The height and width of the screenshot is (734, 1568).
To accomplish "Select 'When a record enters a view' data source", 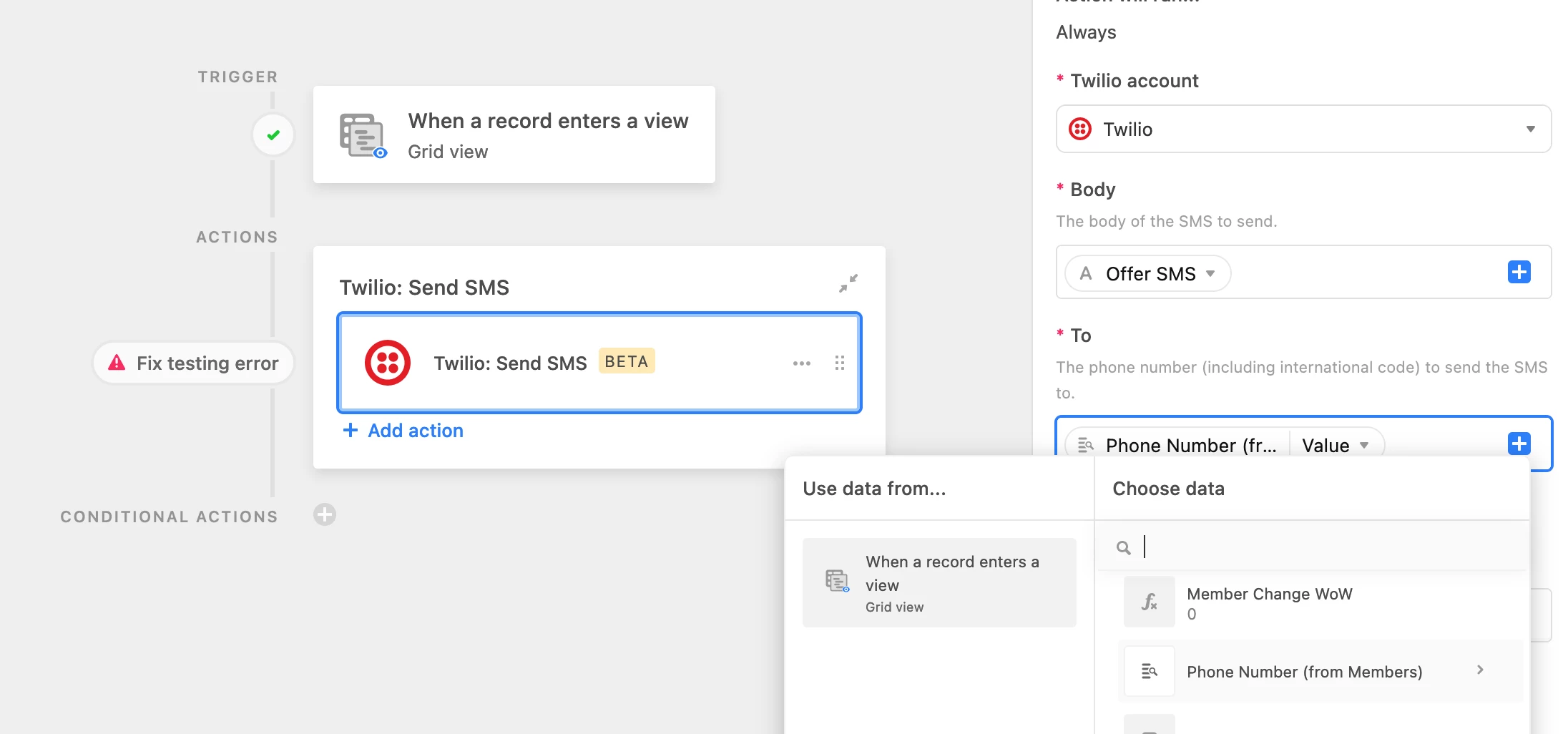I will 939,582.
